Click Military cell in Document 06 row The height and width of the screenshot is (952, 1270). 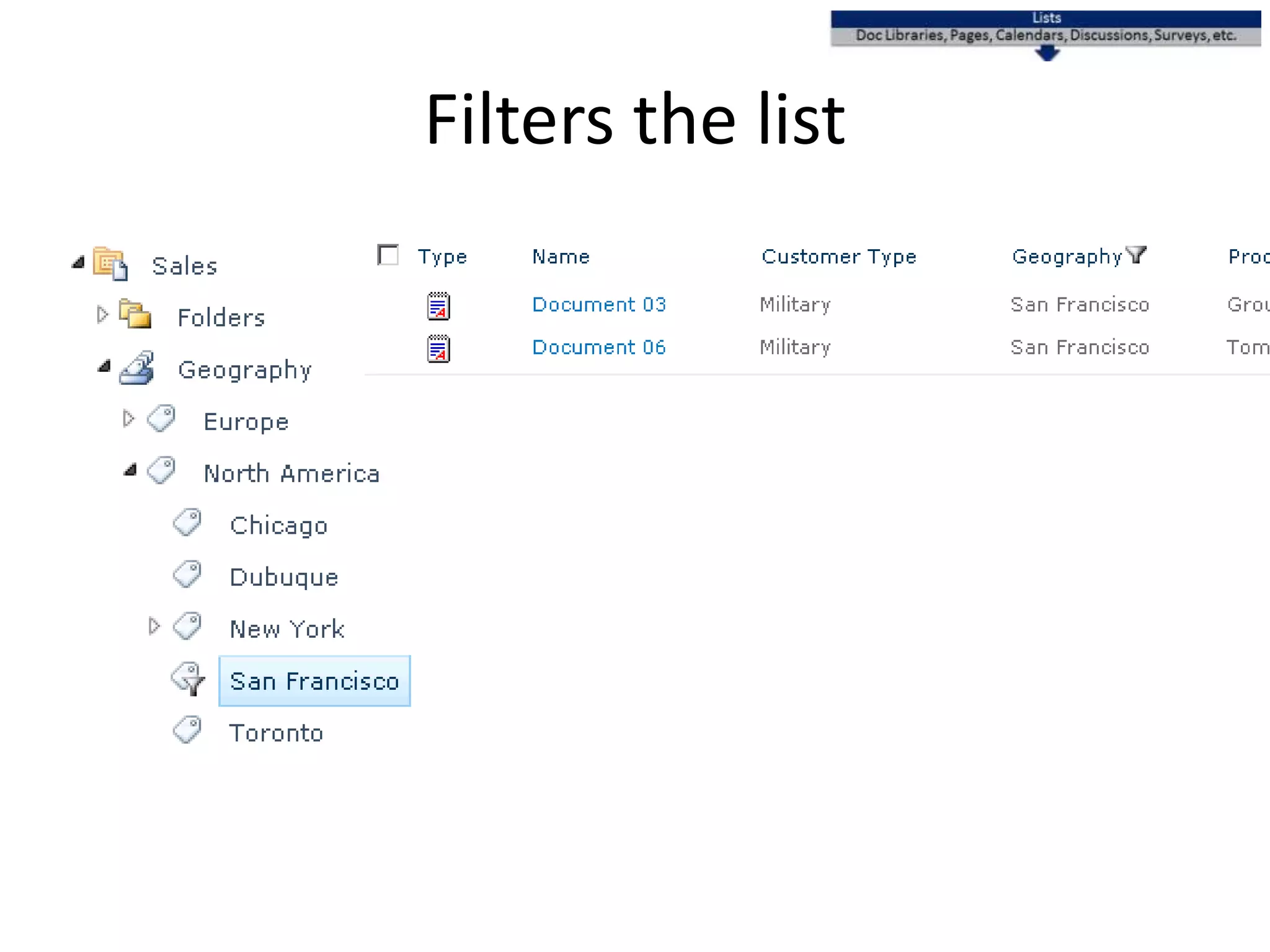(x=796, y=348)
